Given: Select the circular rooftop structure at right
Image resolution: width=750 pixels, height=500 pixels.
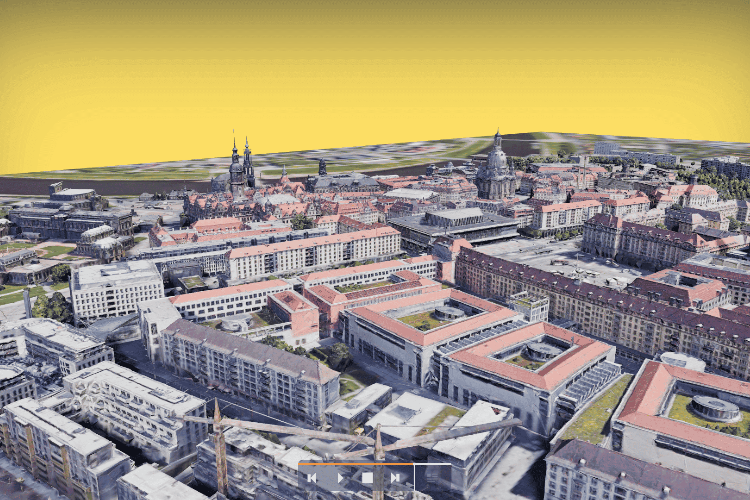Looking at the screenshot, I should click(x=715, y=407).
